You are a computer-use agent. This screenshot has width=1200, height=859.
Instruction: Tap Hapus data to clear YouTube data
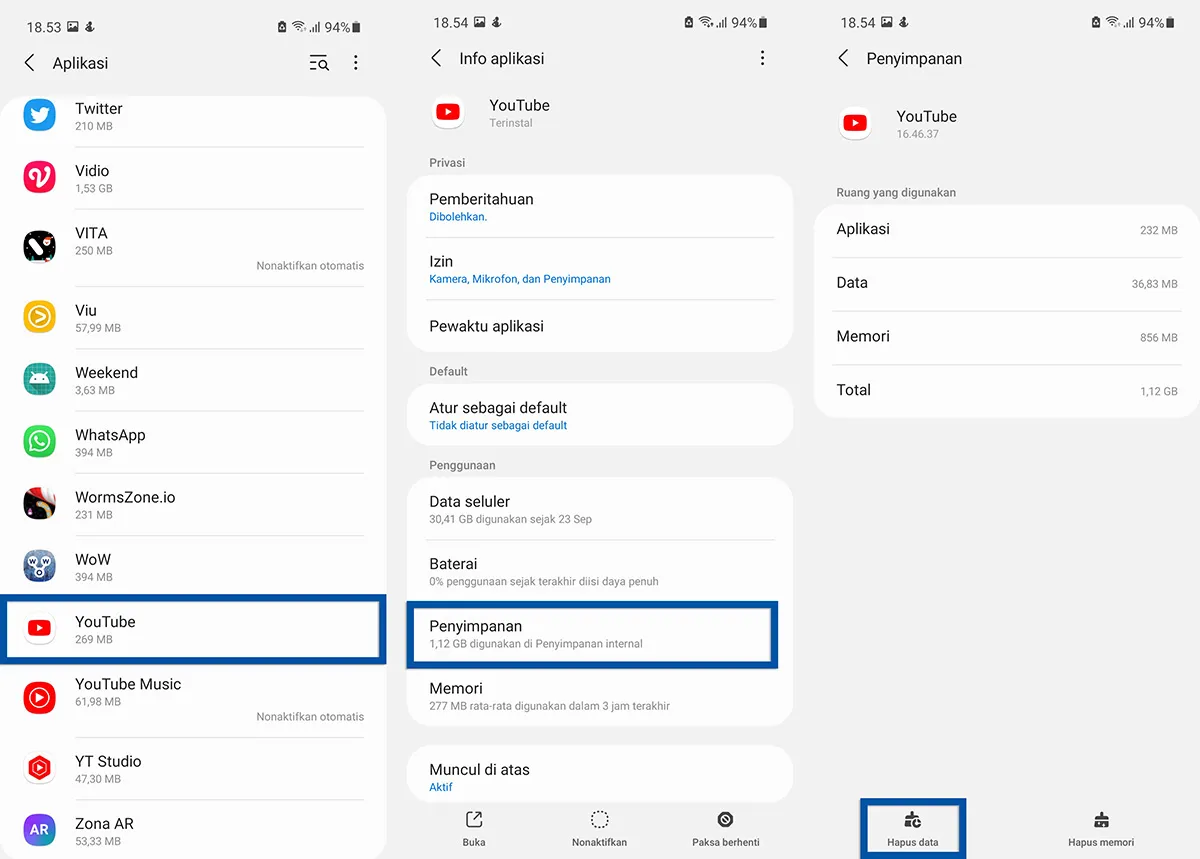(912, 827)
